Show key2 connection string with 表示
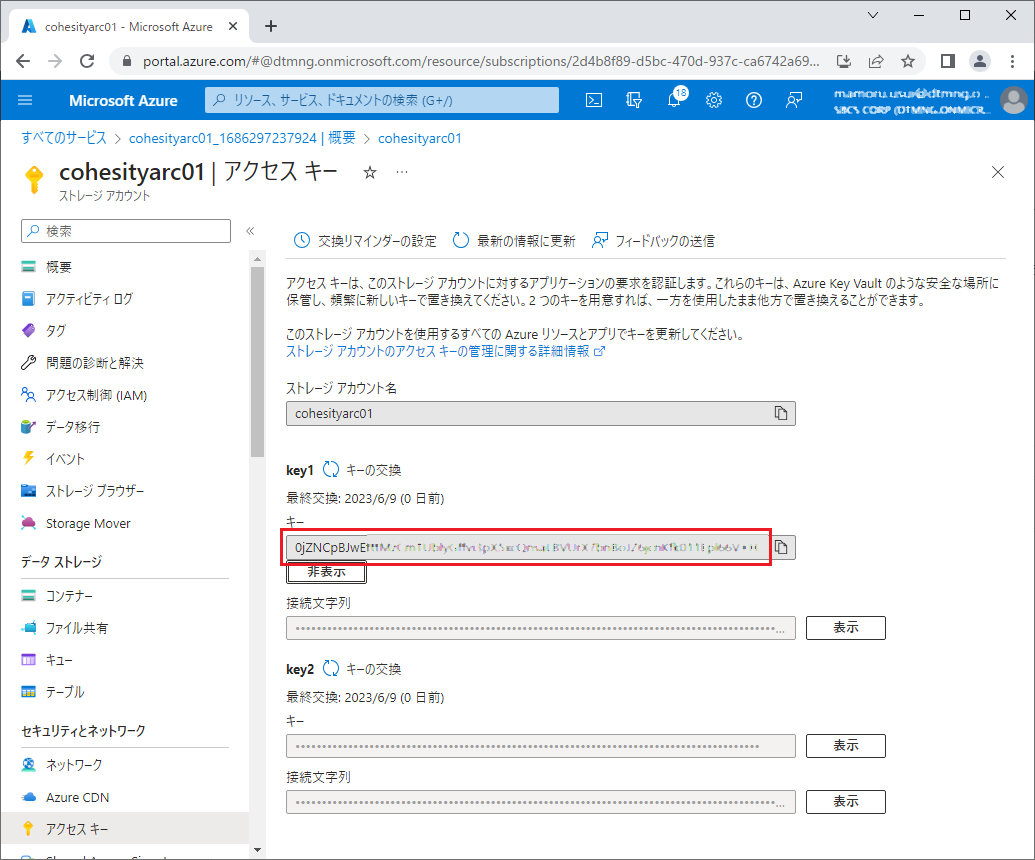Screen dimensions: 1035x860 pos(846,802)
